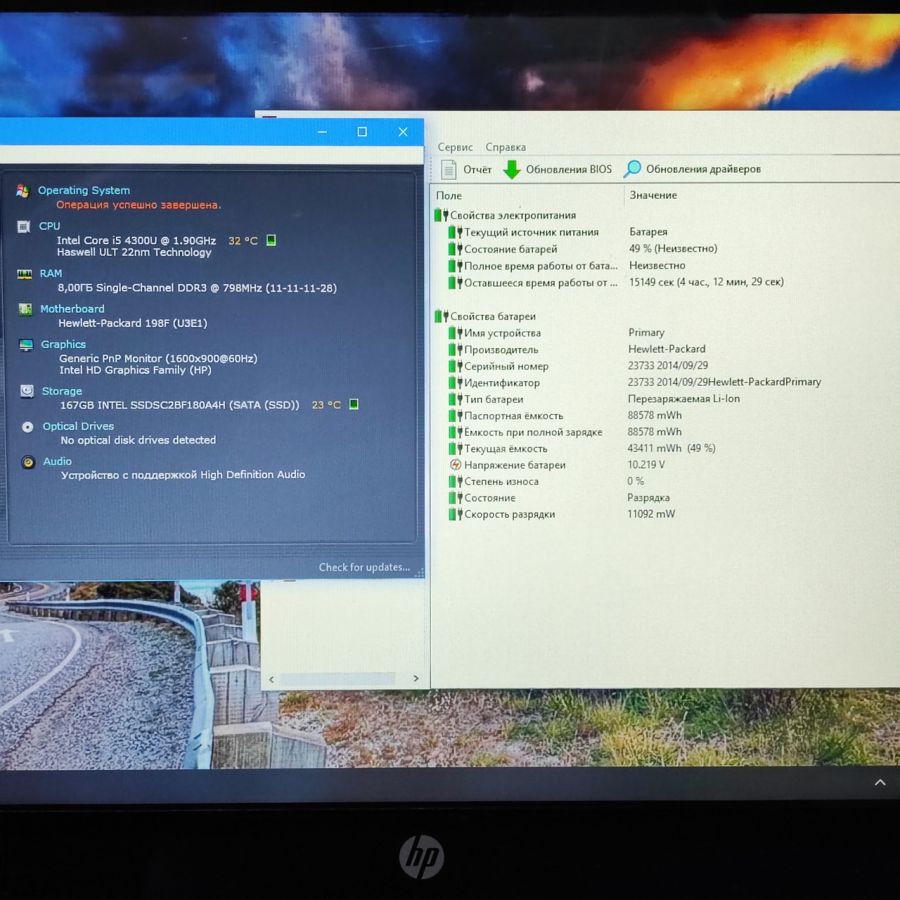This screenshot has height=900, width=900.
Task: Click Обновления драйверов toolbar button
Action: [693, 169]
